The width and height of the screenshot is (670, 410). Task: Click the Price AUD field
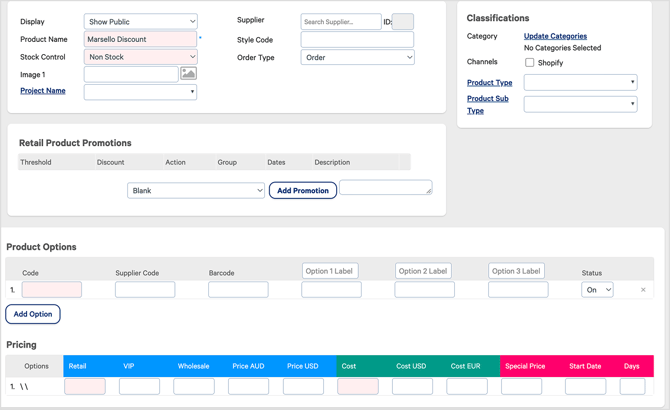[x=248, y=387]
